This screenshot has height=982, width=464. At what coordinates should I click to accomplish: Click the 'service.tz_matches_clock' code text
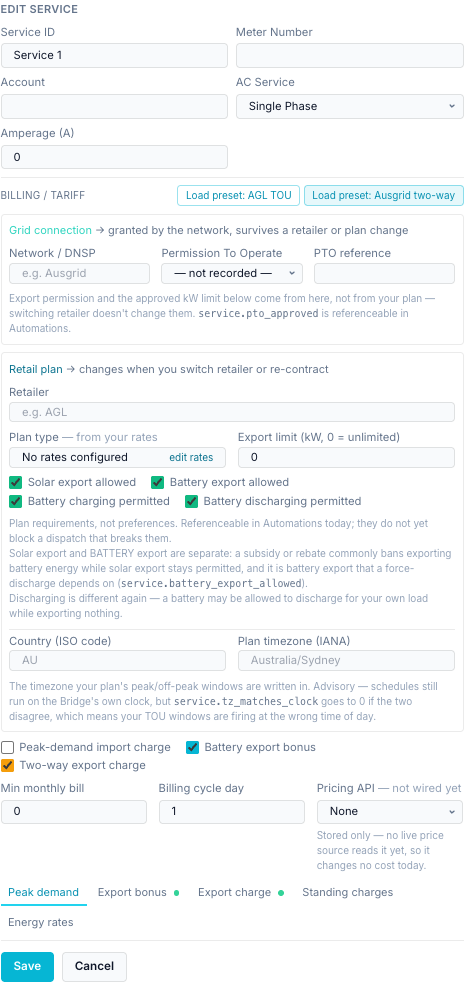click(245, 701)
